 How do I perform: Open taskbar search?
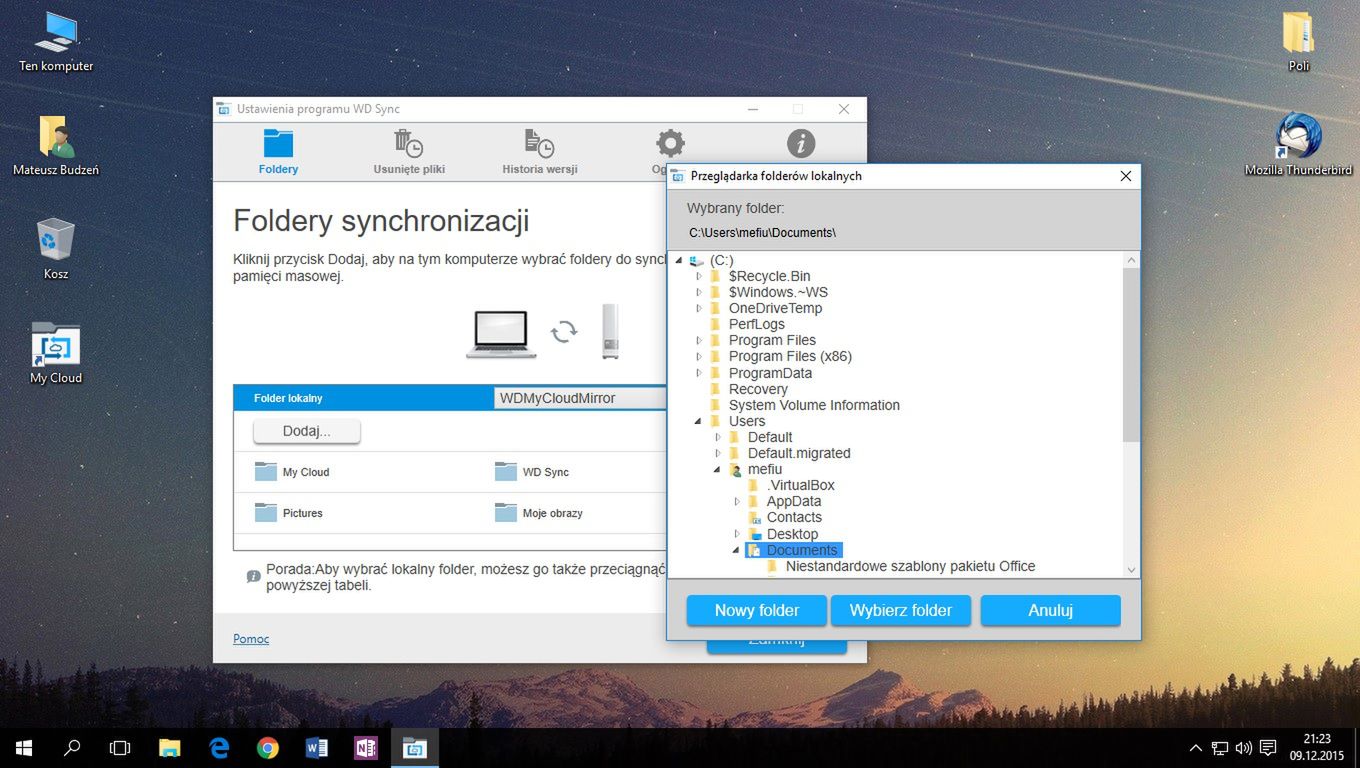(72, 748)
